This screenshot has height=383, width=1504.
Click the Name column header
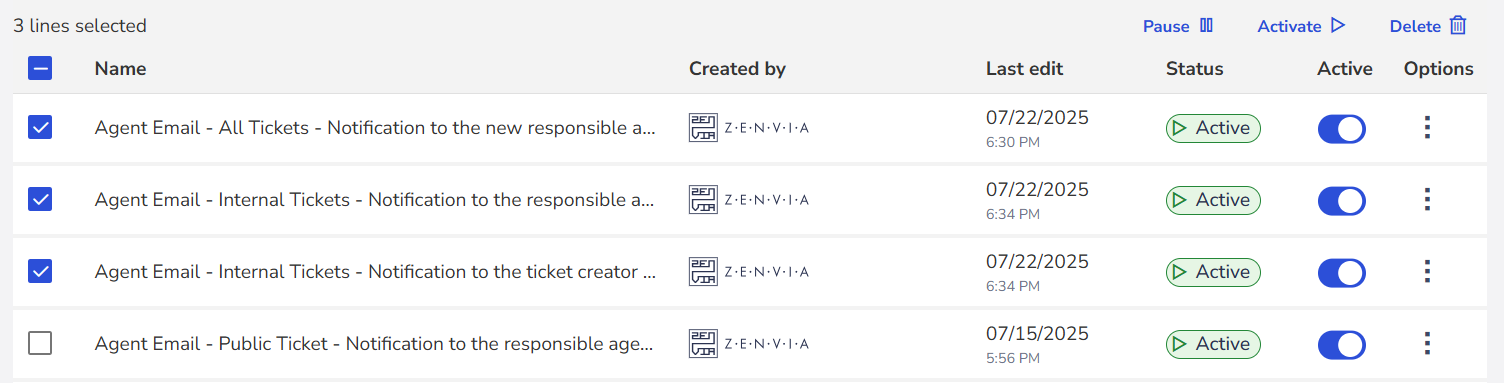(x=120, y=69)
